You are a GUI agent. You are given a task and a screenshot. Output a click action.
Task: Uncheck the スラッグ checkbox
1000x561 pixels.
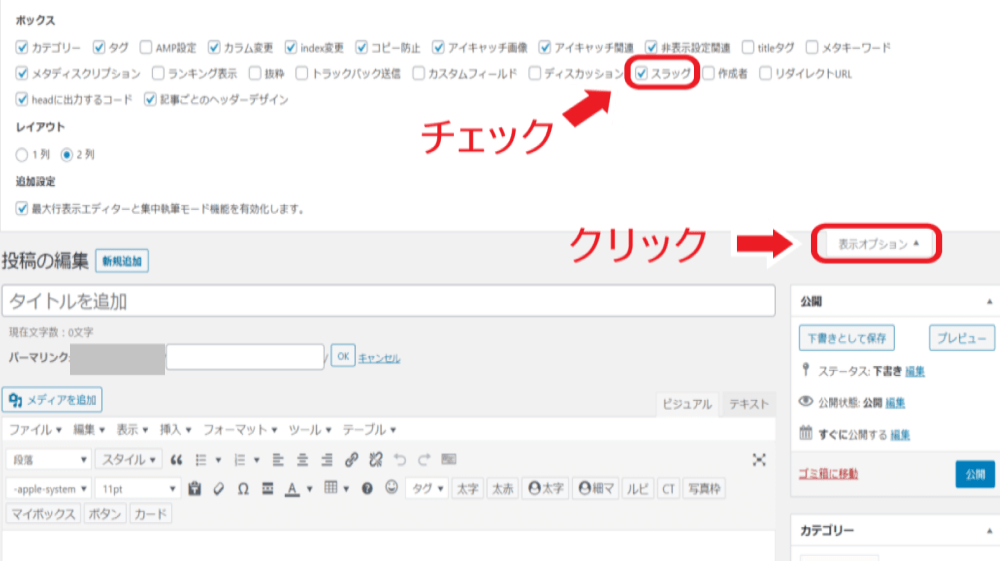tap(642, 73)
